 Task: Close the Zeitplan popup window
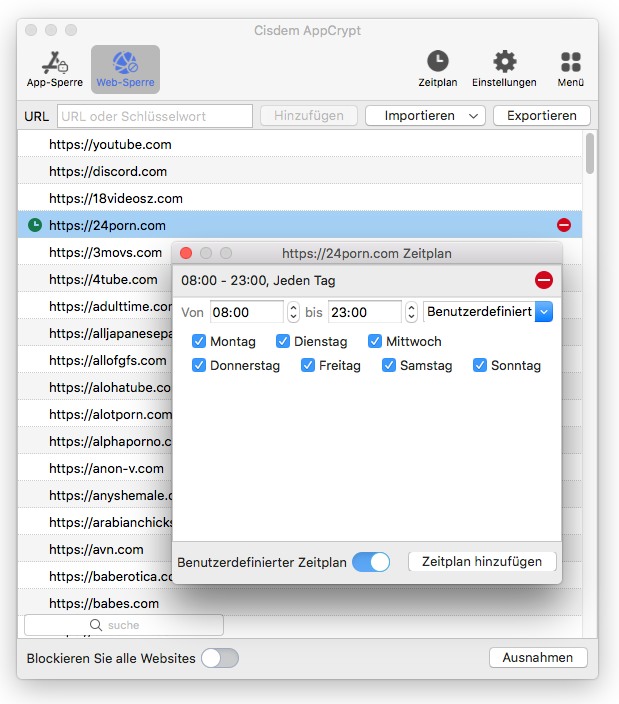186,253
